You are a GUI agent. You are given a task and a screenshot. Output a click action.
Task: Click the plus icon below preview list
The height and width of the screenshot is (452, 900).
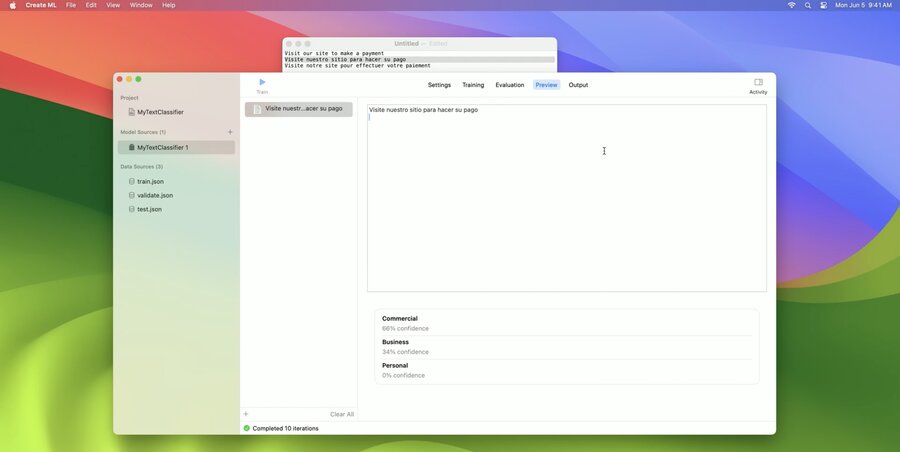pyautogui.click(x=246, y=414)
